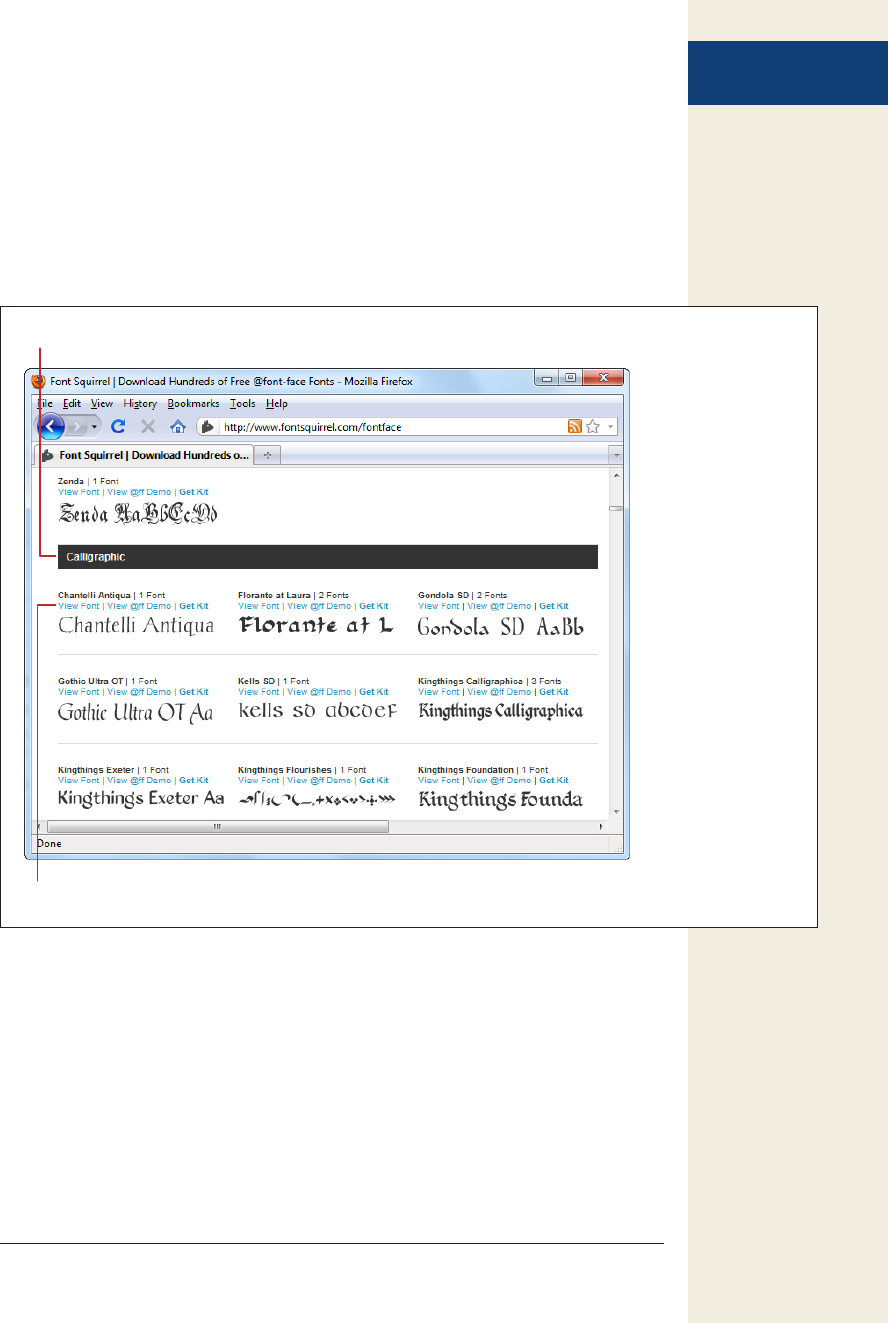888x1323 pixels.
Task: Click the Done text in status bar
Action: (49, 844)
